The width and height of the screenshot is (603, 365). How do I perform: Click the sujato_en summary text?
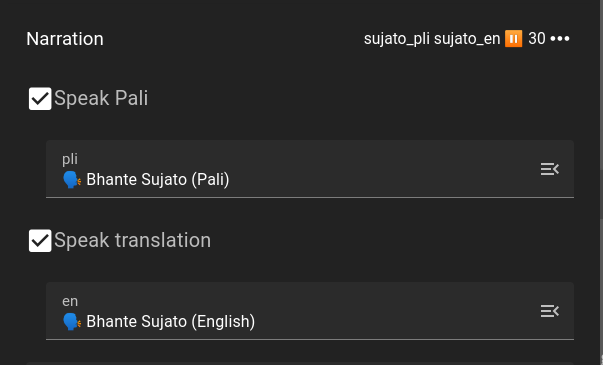click(x=467, y=39)
